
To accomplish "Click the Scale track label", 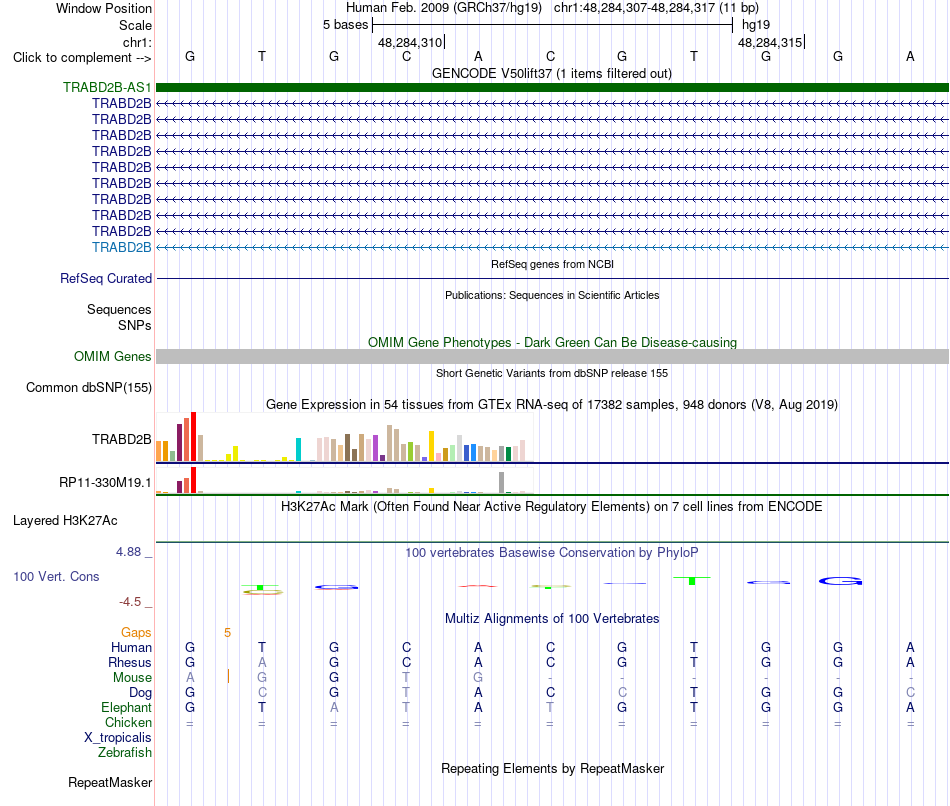I will [135, 25].
